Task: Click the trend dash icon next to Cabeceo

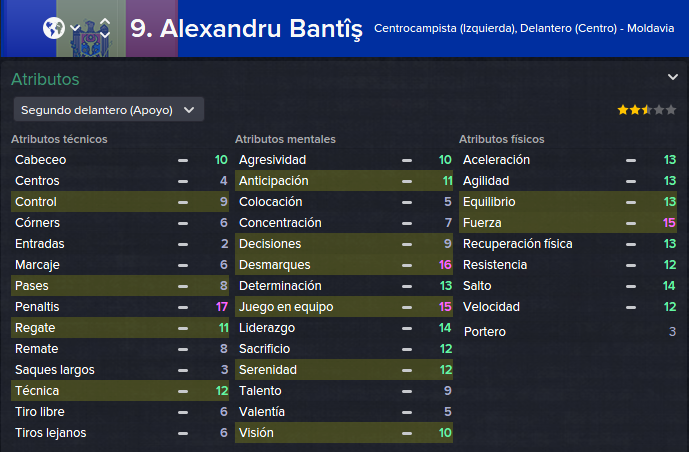Action: point(183,160)
